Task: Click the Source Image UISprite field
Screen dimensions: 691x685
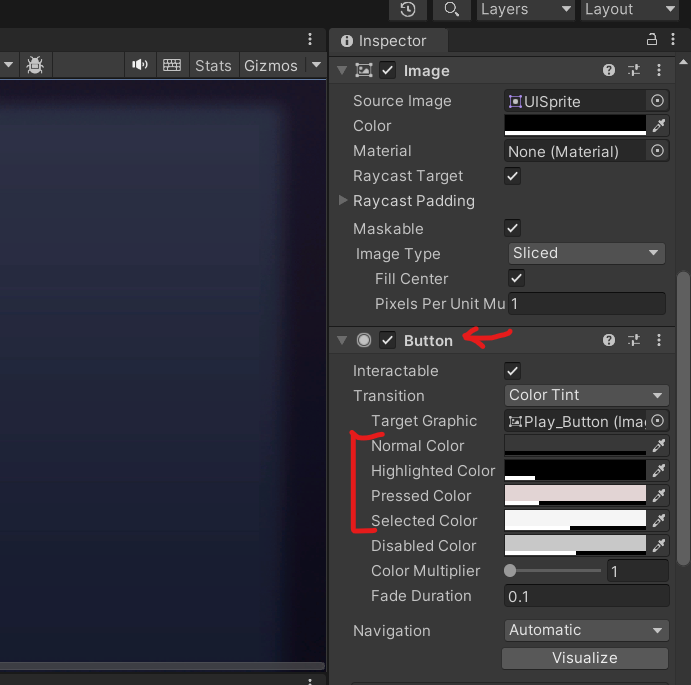Action: click(576, 101)
